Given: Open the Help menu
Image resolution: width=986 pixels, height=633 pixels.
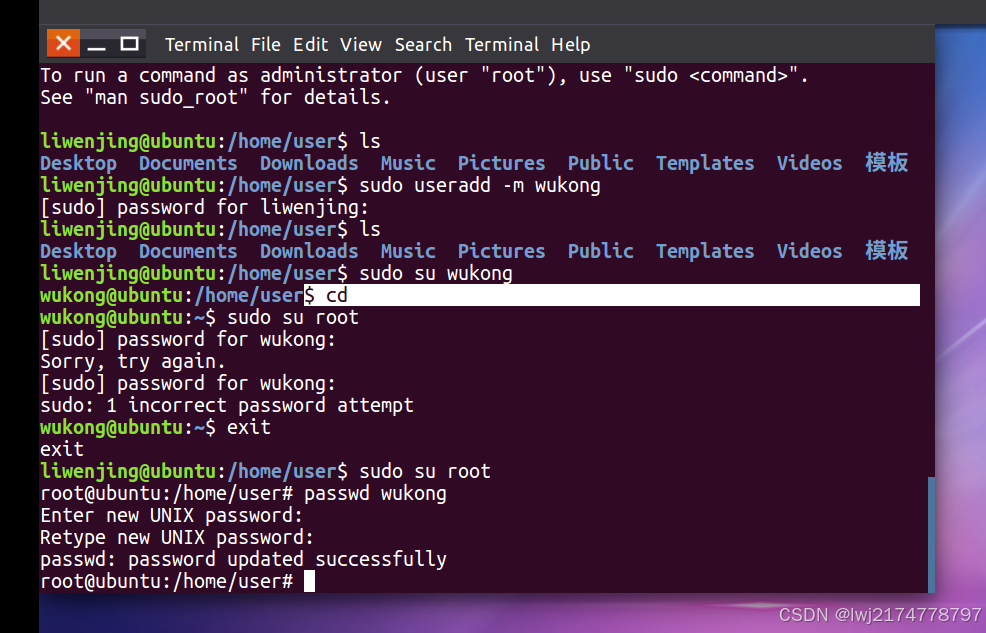Looking at the screenshot, I should pyautogui.click(x=571, y=45).
